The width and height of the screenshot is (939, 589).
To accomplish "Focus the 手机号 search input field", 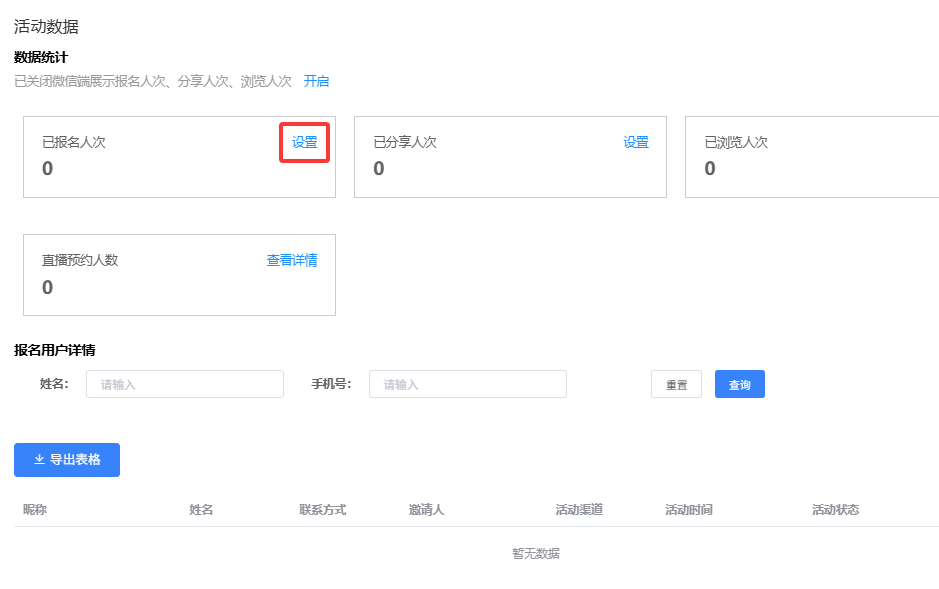I will coord(467,384).
